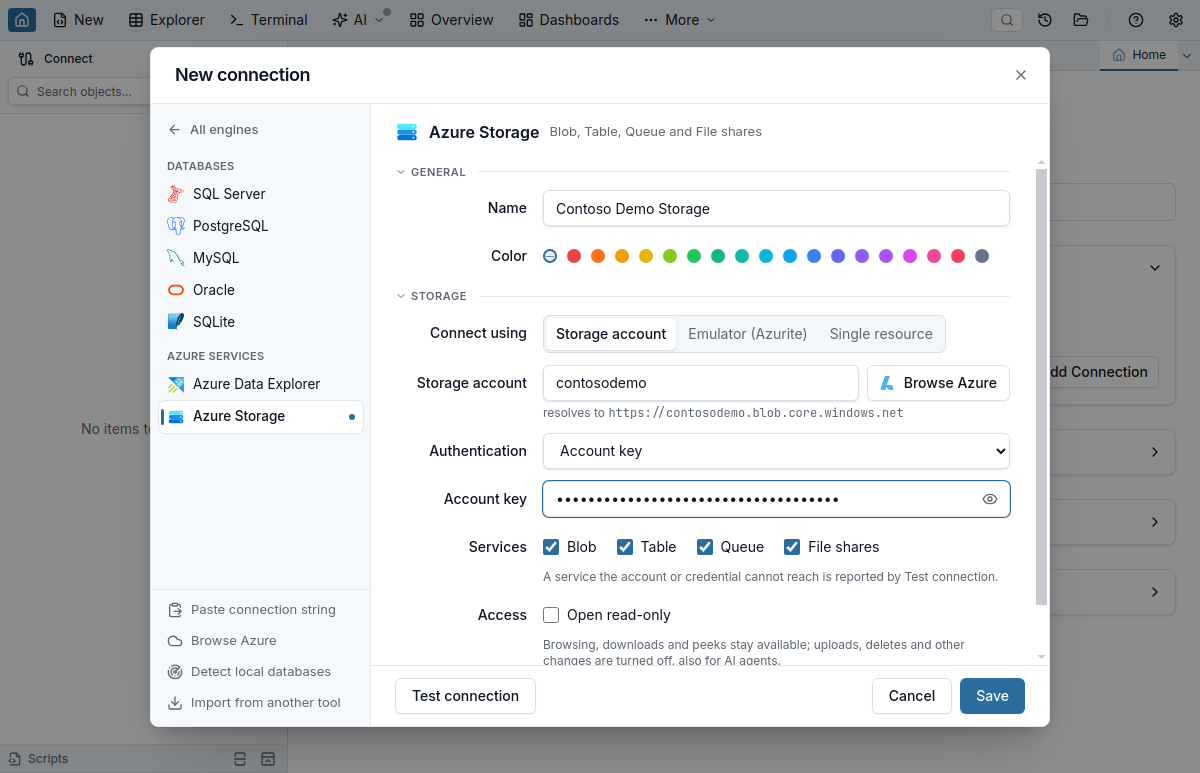1200x773 pixels.
Task: Collapse the STORAGE section
Action: (x=401, y=296)
